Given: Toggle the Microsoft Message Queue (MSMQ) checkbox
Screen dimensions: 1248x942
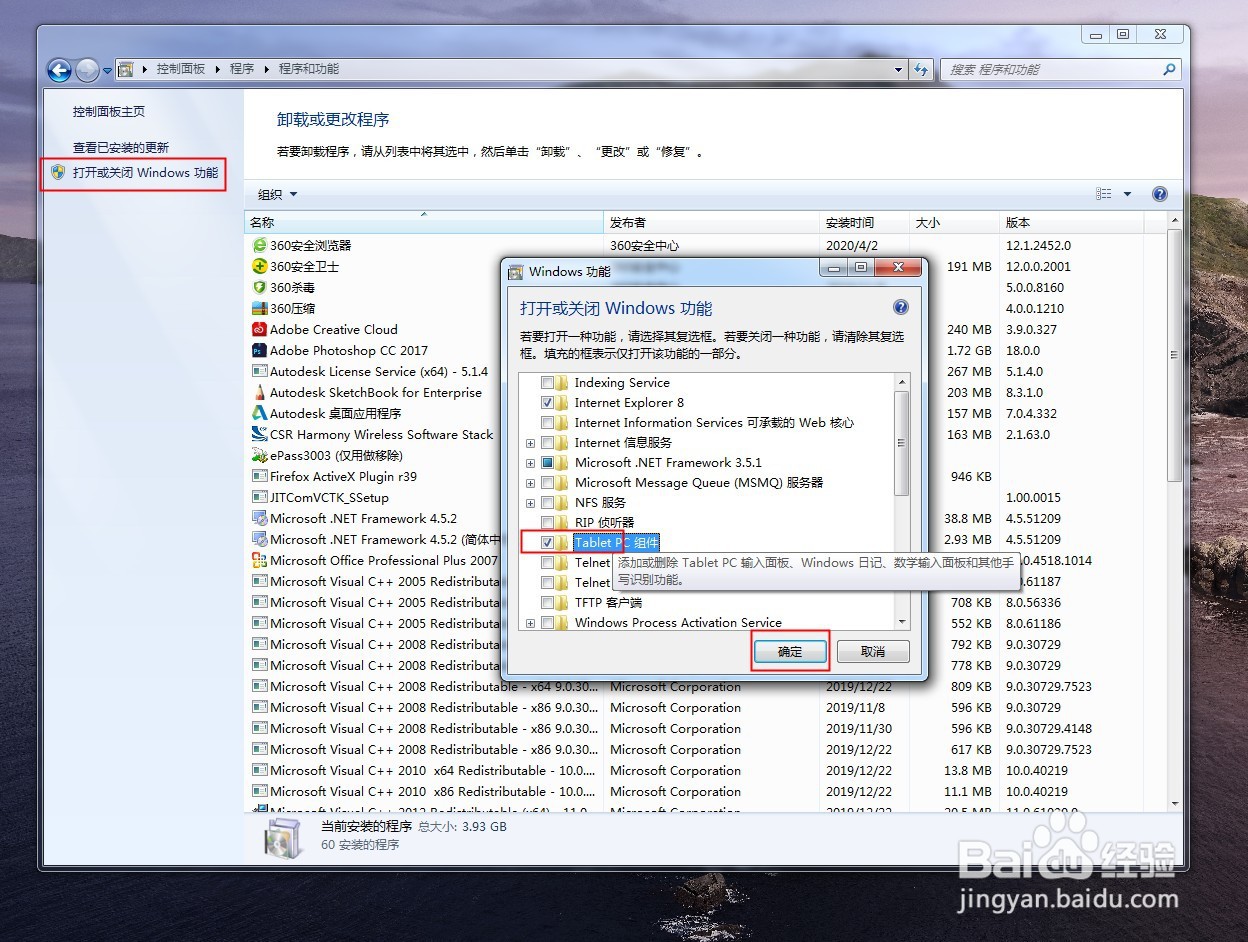Looking at the screenshot, I should 547,482.
